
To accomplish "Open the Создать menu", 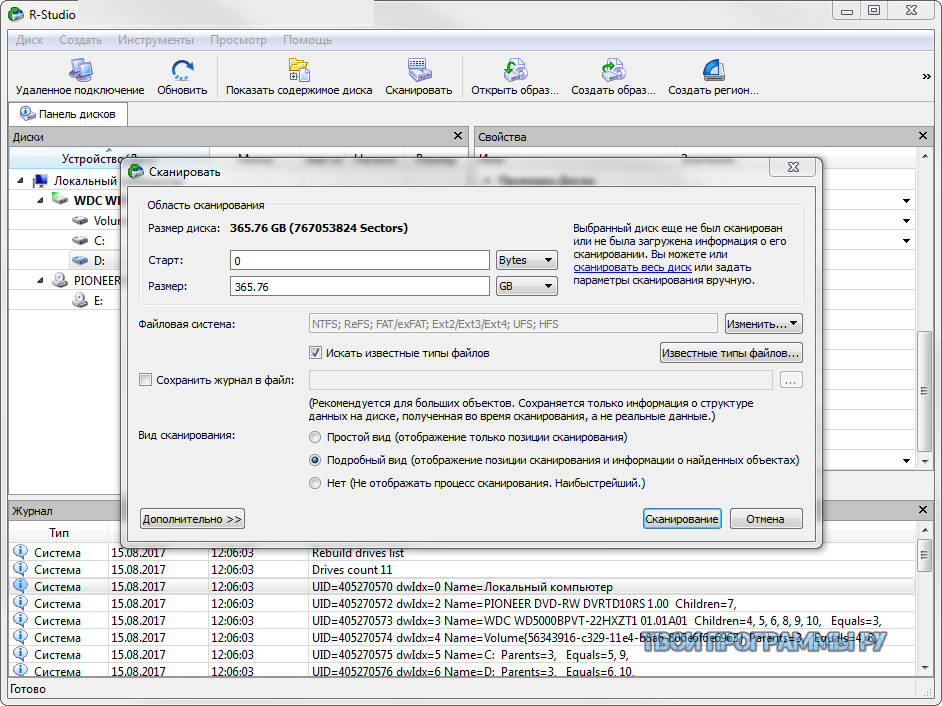I will point(81,40).
